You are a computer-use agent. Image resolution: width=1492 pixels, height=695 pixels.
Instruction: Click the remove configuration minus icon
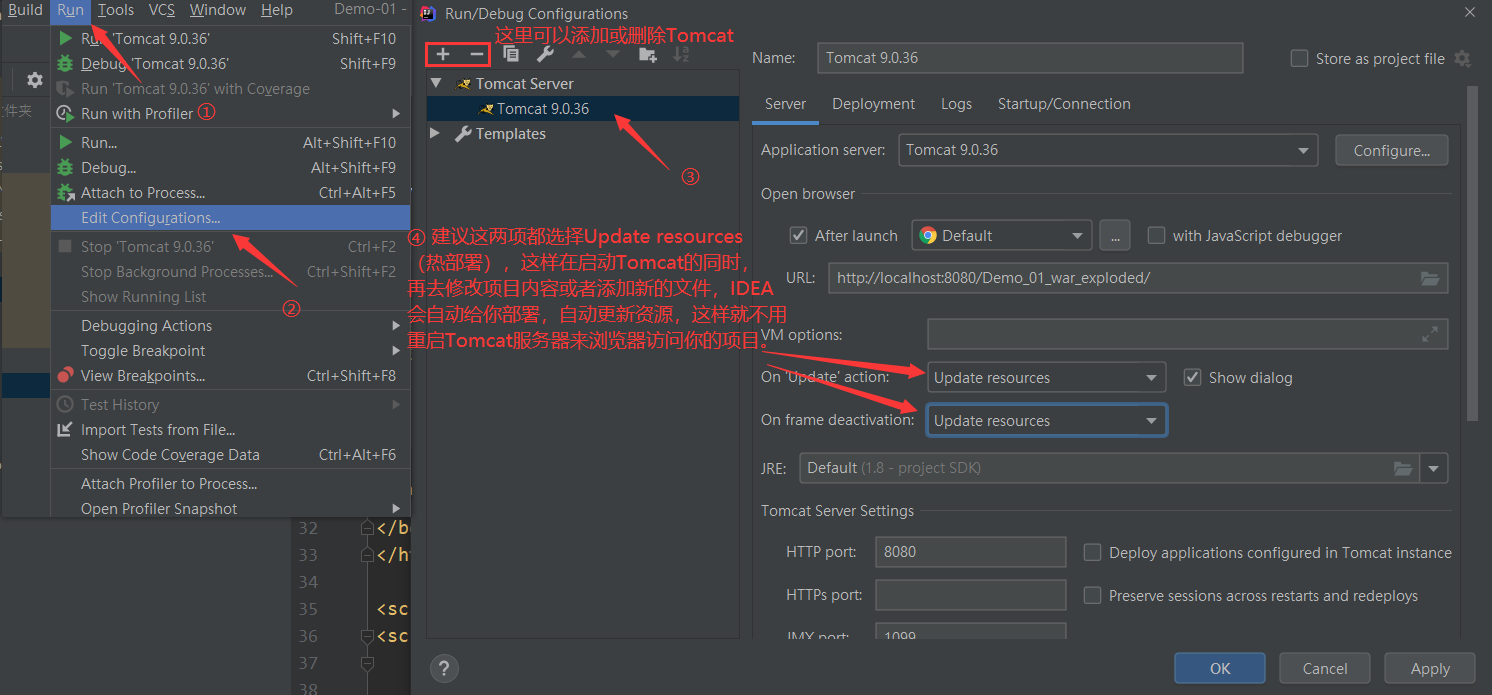tap(477, 55)
